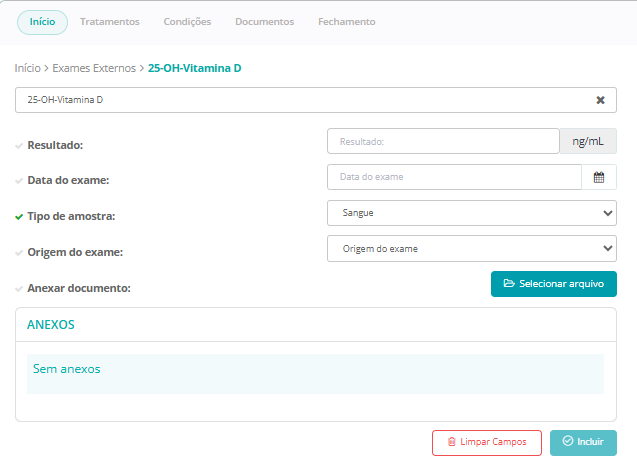Click the green checkmark beside Tipo de amostra
Image resolution: width=637 pixels, height=473 pixels.
click(19, 216)
